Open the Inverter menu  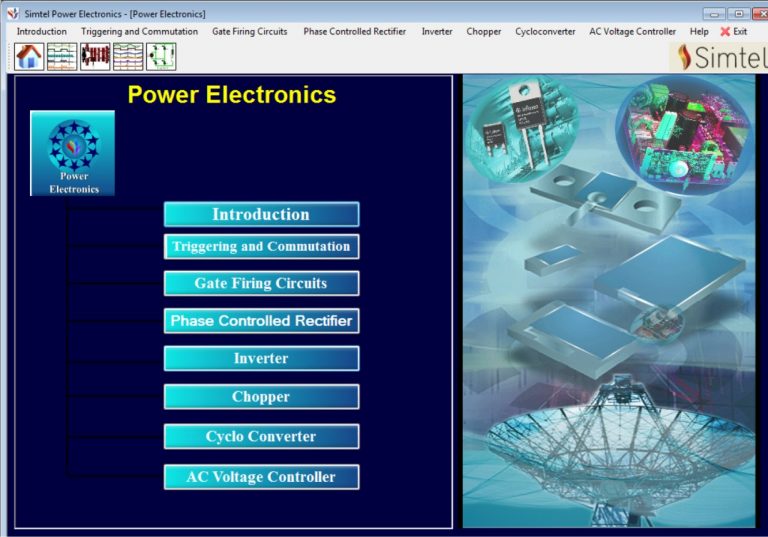(437, 31)
